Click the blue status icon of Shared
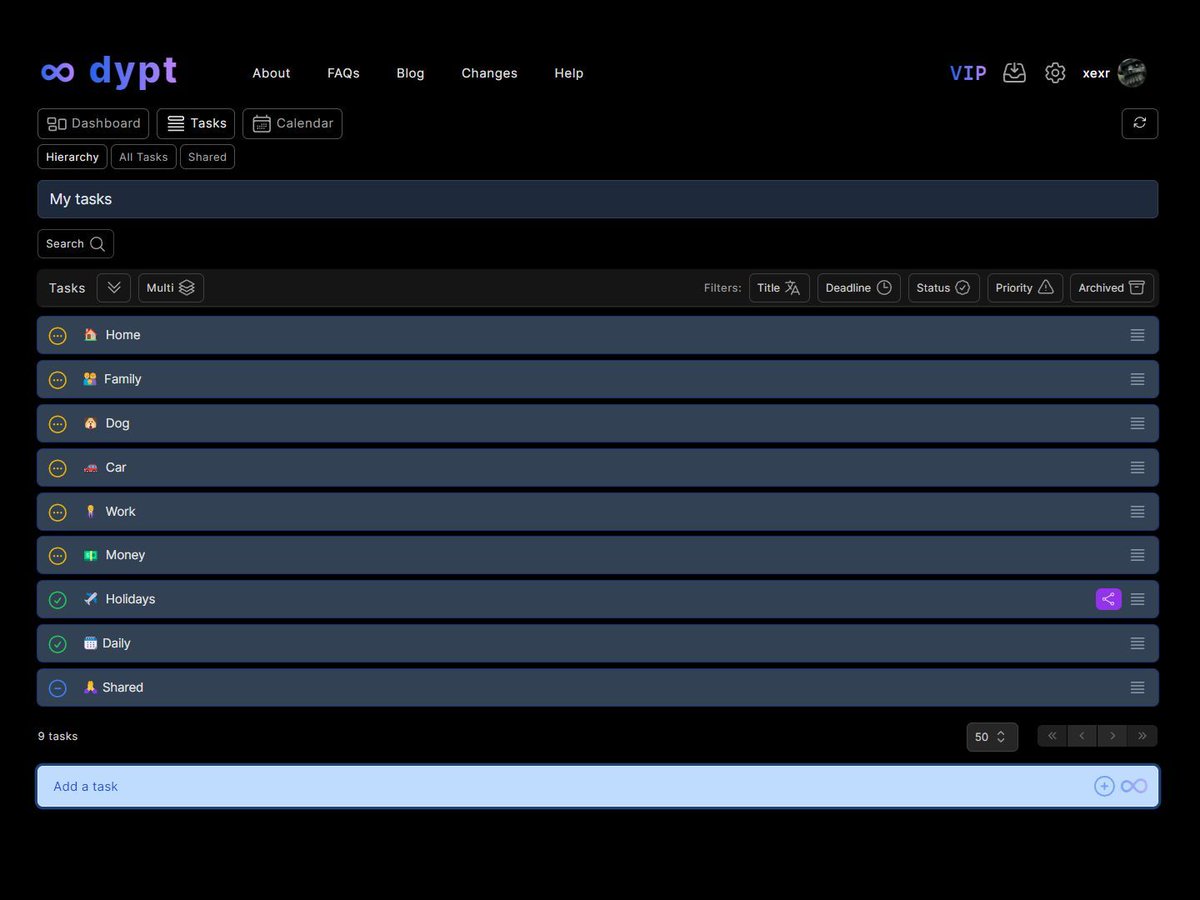Image resolution: width=1200 pixels, height=900 pixels. point(58,688)
